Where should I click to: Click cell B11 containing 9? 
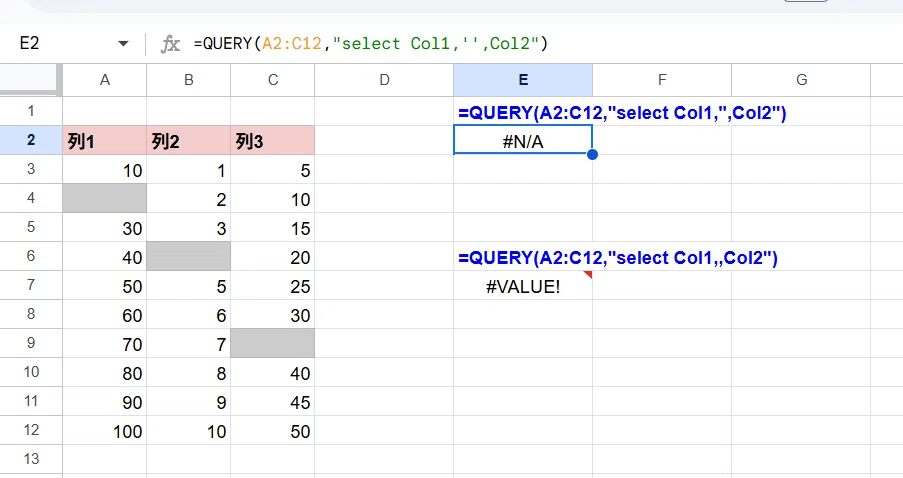tap(189, 401)
